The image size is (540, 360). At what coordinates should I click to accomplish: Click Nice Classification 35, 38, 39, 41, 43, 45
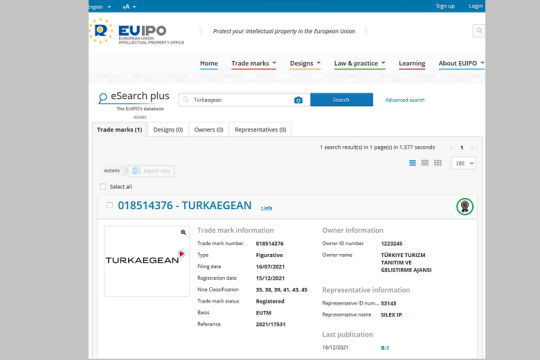281,290
